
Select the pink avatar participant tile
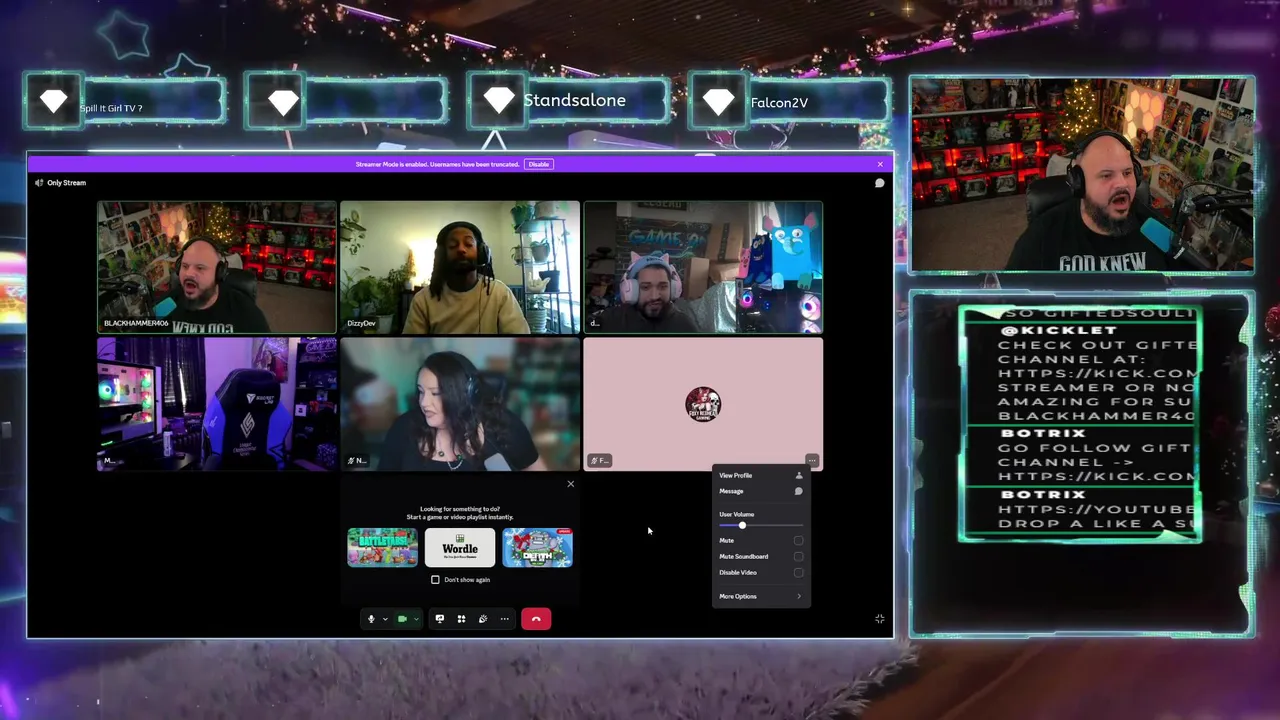[x=703, y=404]
